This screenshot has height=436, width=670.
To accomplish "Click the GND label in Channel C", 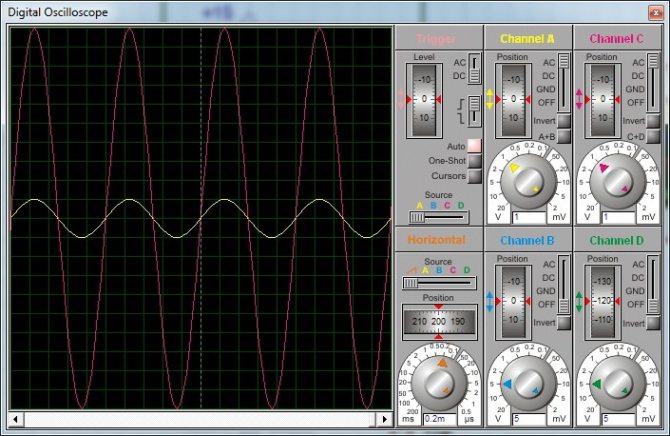I will tap(635, 89).
